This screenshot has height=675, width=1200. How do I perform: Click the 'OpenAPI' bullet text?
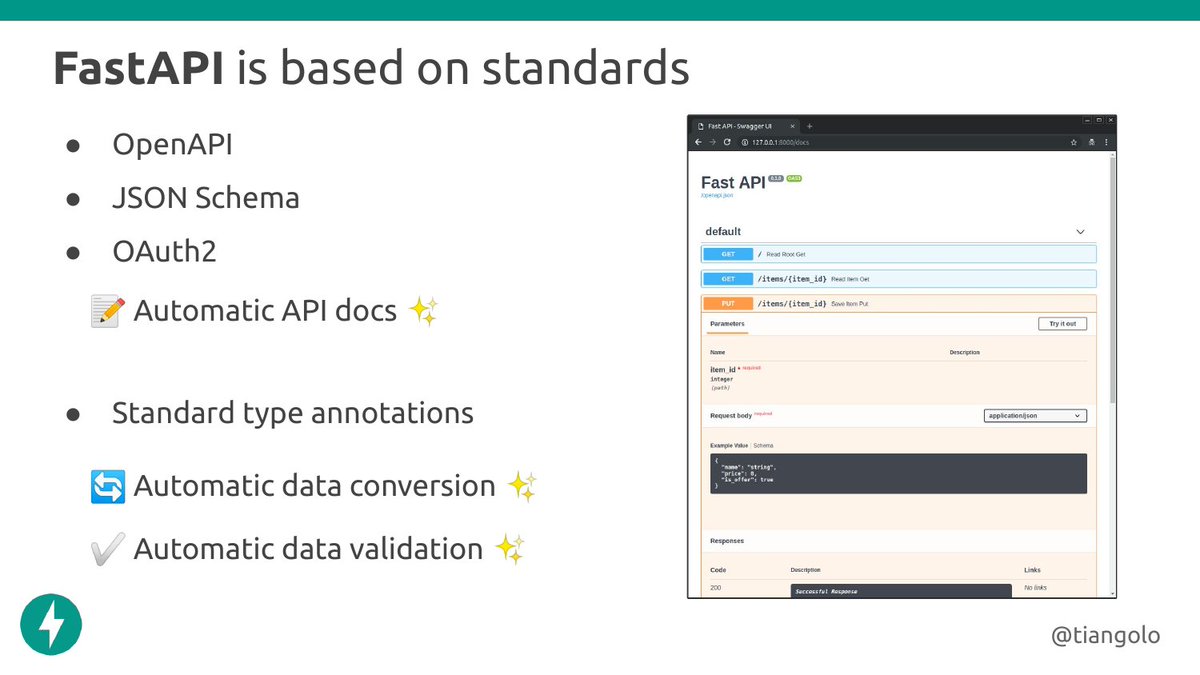(x=172, y=144)
